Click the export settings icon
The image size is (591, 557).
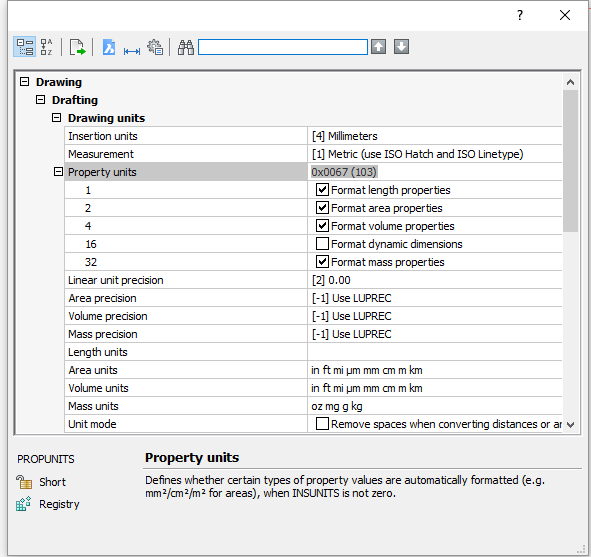click(77, 47)
